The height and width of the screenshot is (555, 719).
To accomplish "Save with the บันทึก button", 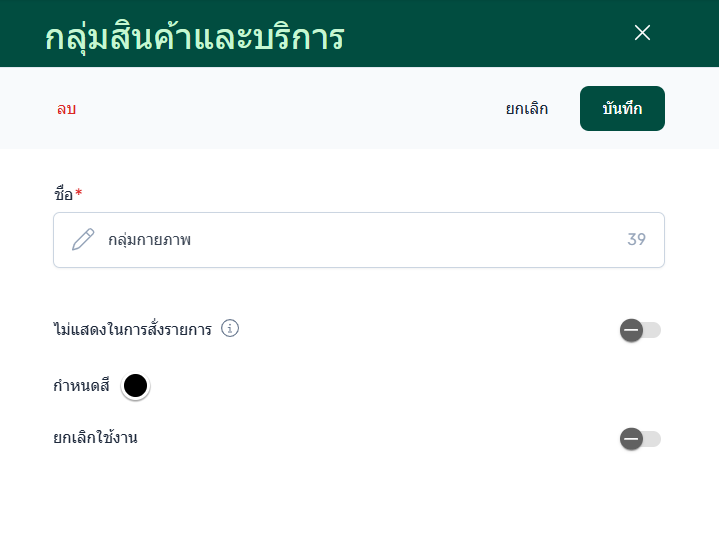I will coord(622,109).
